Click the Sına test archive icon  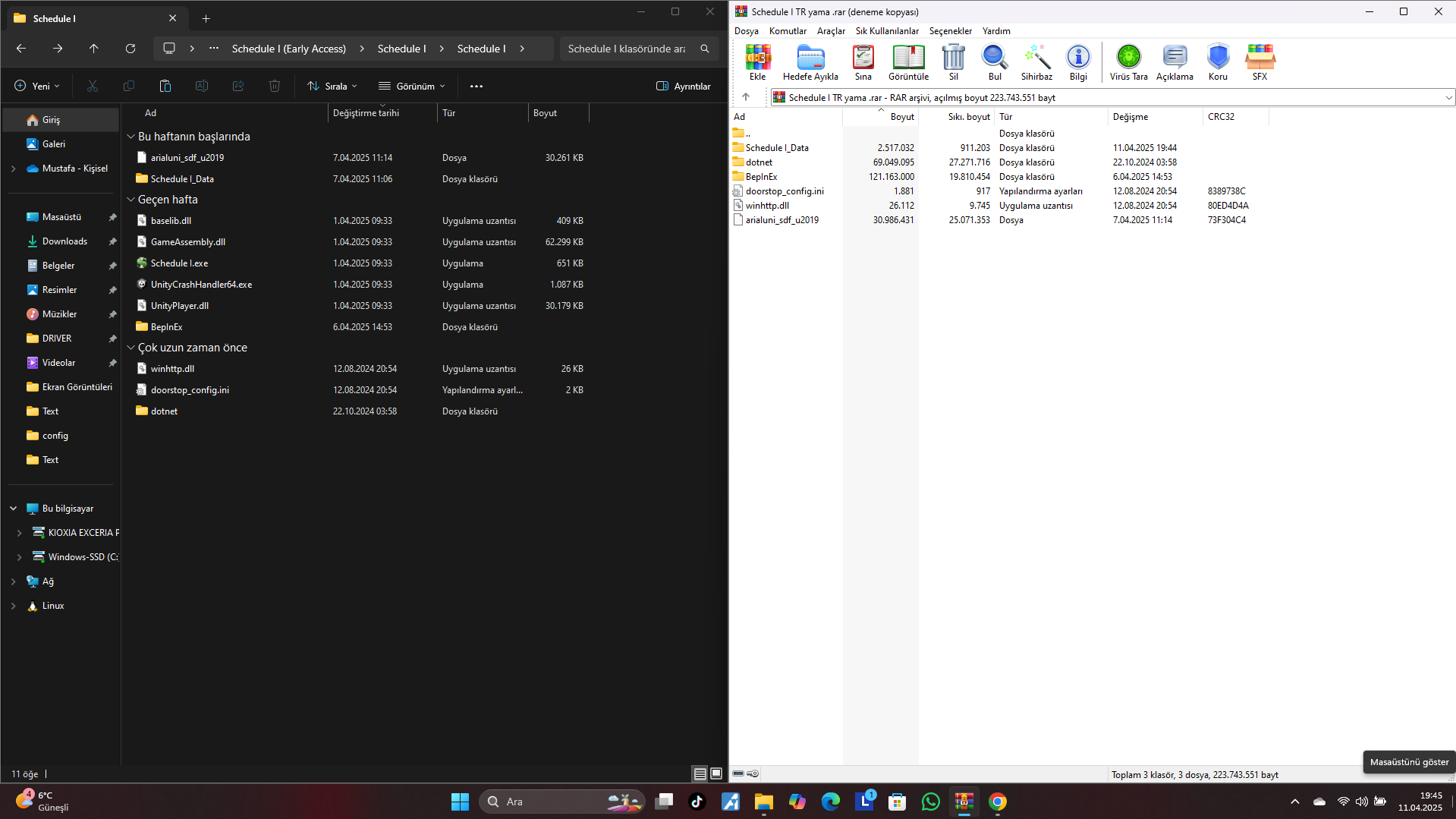point(863,62)
